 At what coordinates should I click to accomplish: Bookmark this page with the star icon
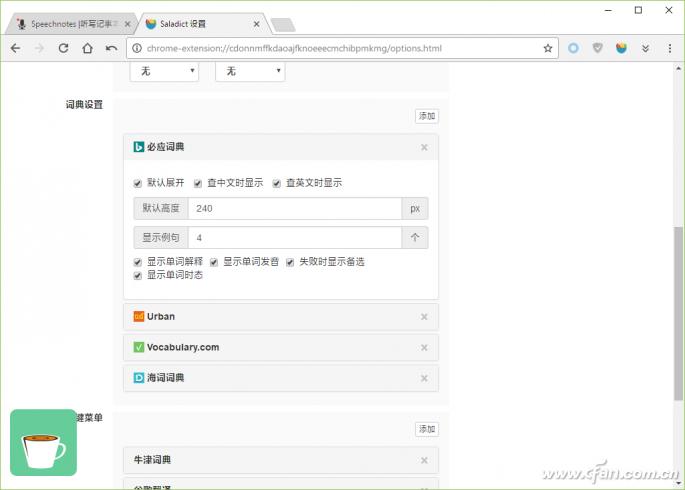548,48
